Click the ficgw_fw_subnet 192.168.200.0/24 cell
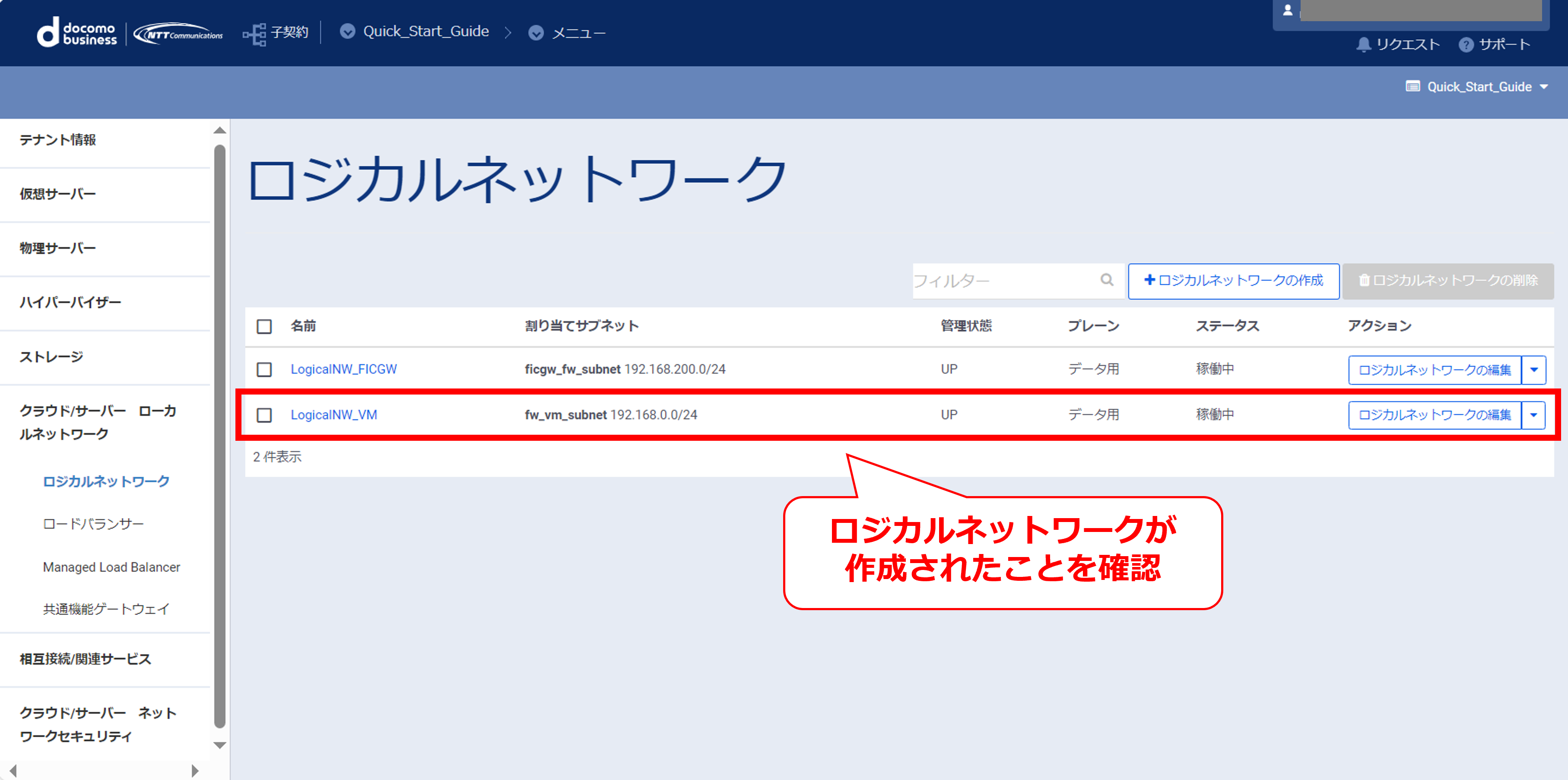 point(625,369)
